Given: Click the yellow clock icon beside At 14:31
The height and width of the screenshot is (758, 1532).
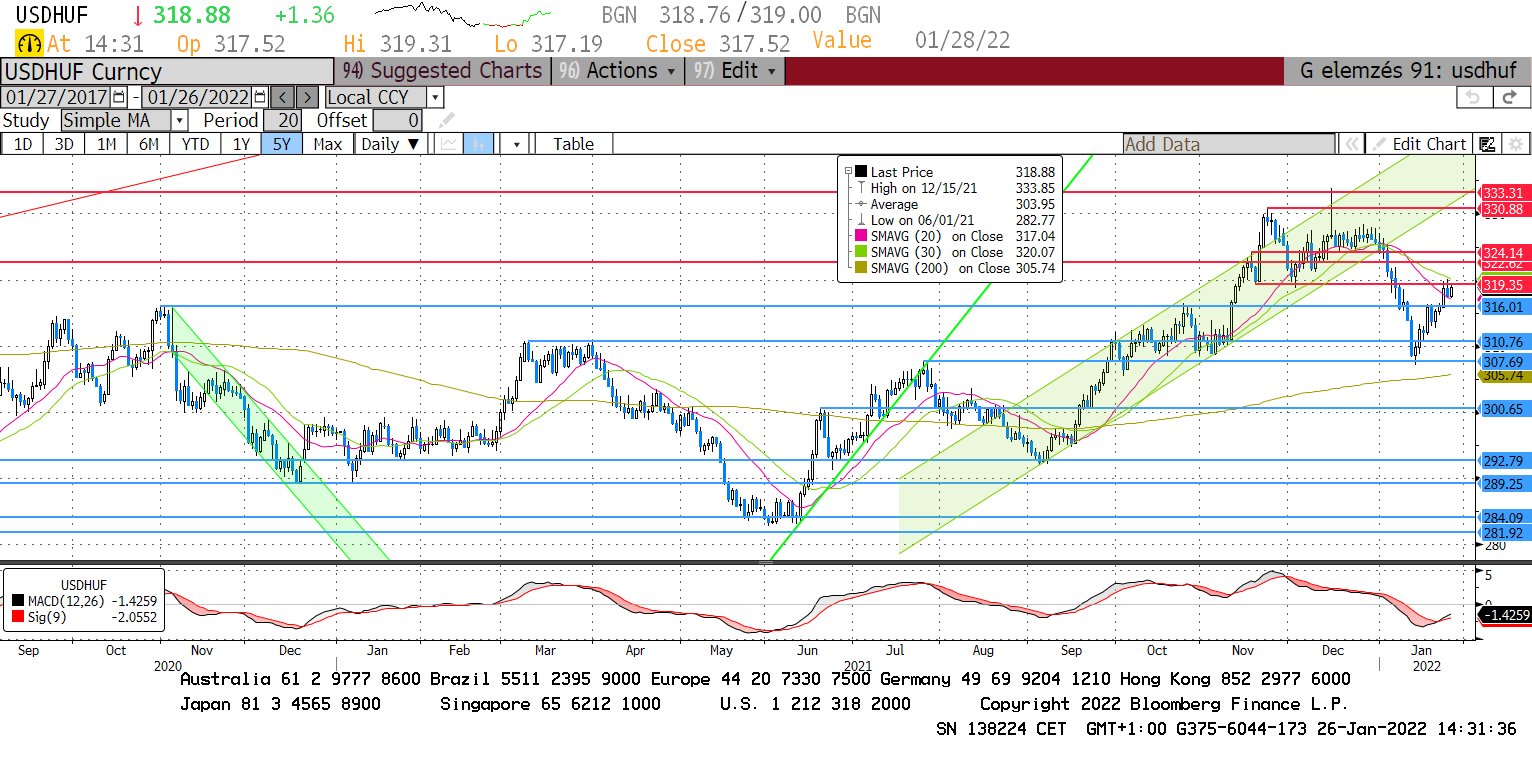Looking at the screenshot, I should pyautogui.click(x=30, y=43).
